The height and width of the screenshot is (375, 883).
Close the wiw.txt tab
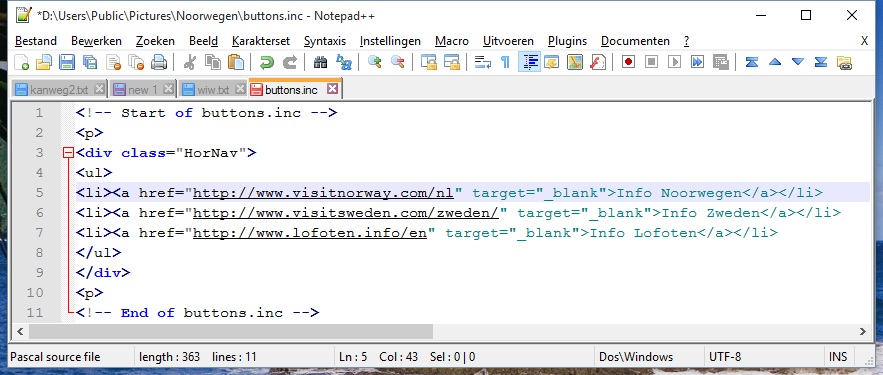240,88
